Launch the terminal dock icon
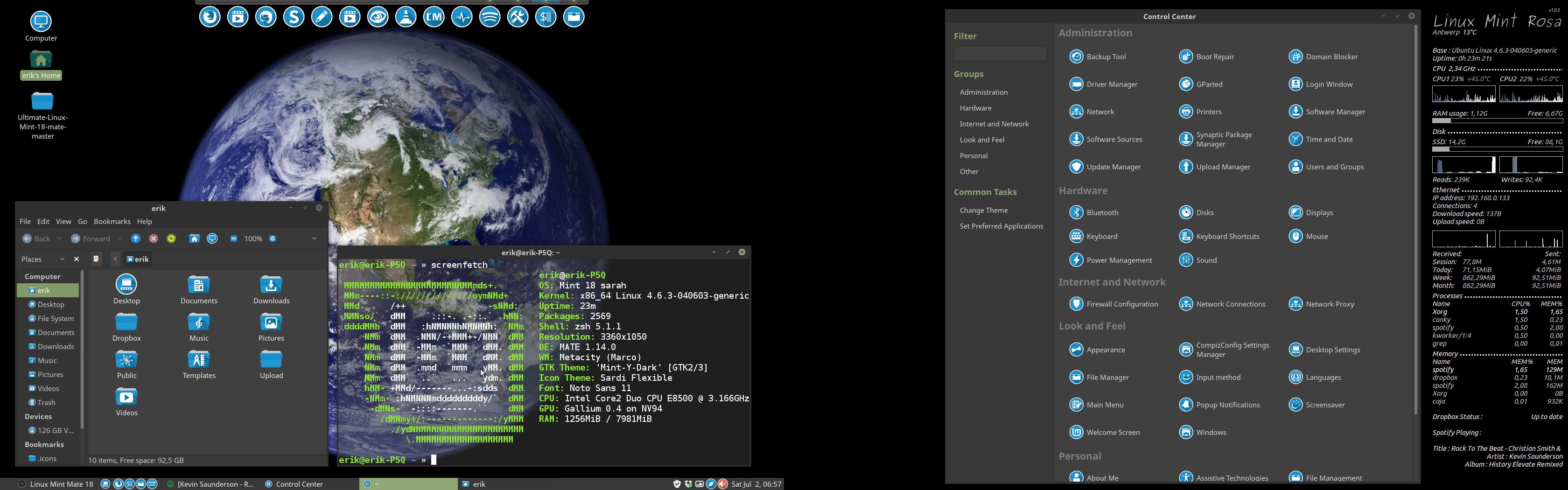The width and height of the screenshot is (1568, 490). (x=546, y=17)
